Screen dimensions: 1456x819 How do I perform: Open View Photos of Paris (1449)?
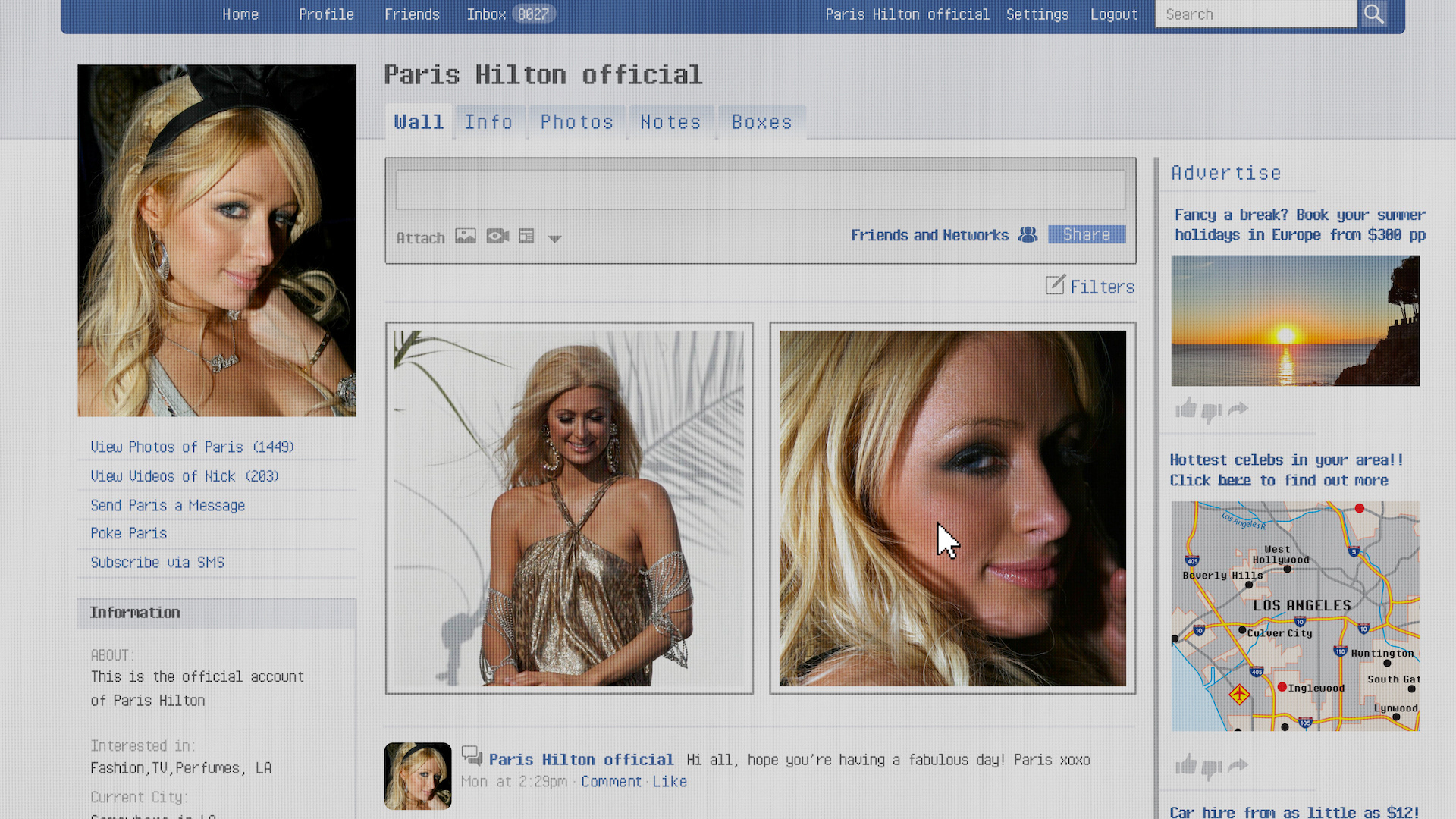(193, 447)
